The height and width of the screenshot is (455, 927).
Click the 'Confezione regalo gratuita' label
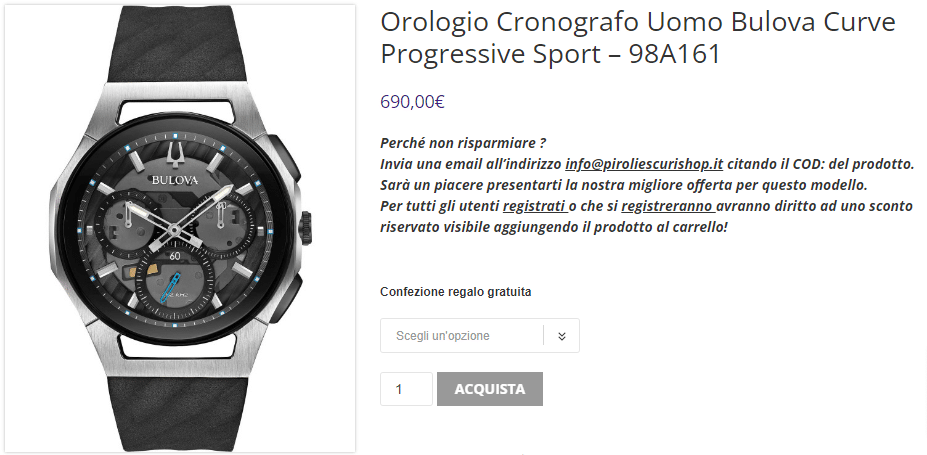(x=455, y=292)
